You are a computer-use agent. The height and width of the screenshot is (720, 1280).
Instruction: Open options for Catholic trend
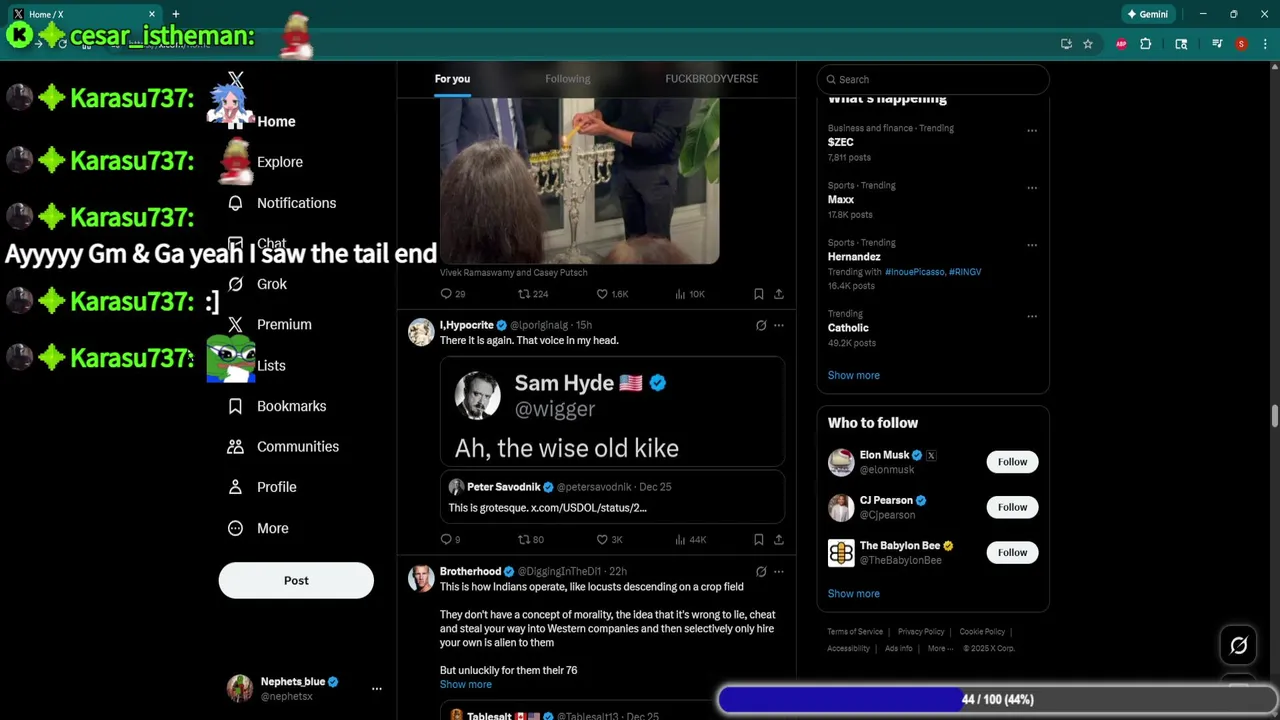click(1032, 316)
